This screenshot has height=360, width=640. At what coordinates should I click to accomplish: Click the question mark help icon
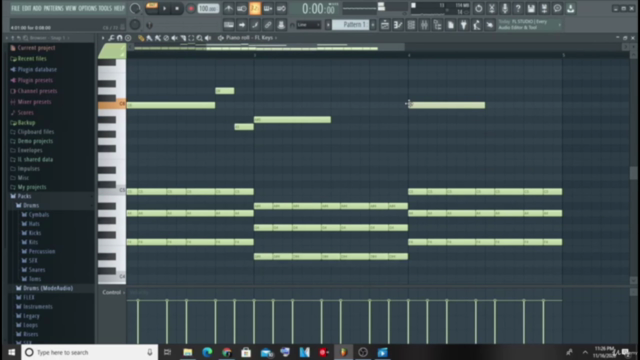pyautogui.click(x=518, y=8)
